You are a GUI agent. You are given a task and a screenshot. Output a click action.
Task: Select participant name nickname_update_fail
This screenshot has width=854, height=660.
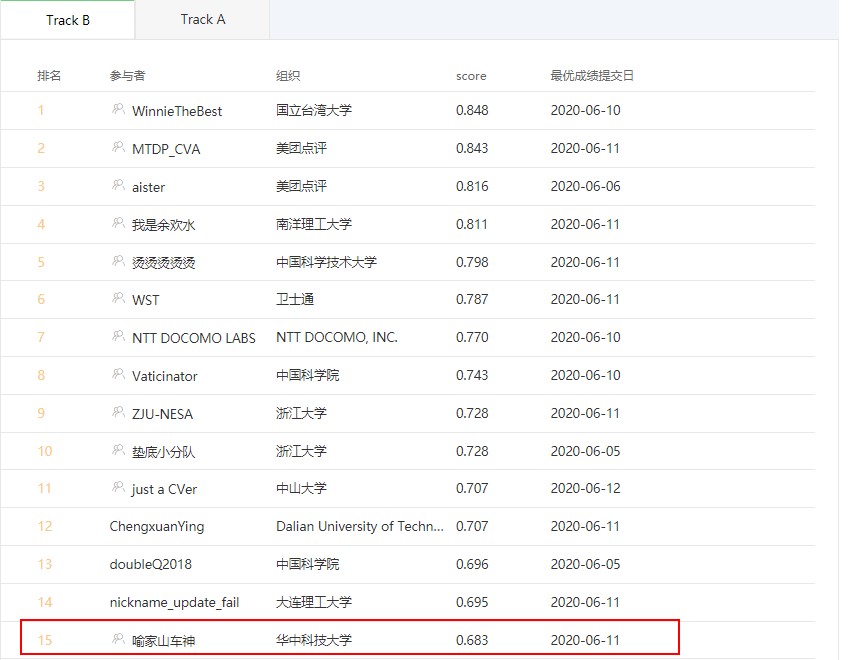[174, 602]
